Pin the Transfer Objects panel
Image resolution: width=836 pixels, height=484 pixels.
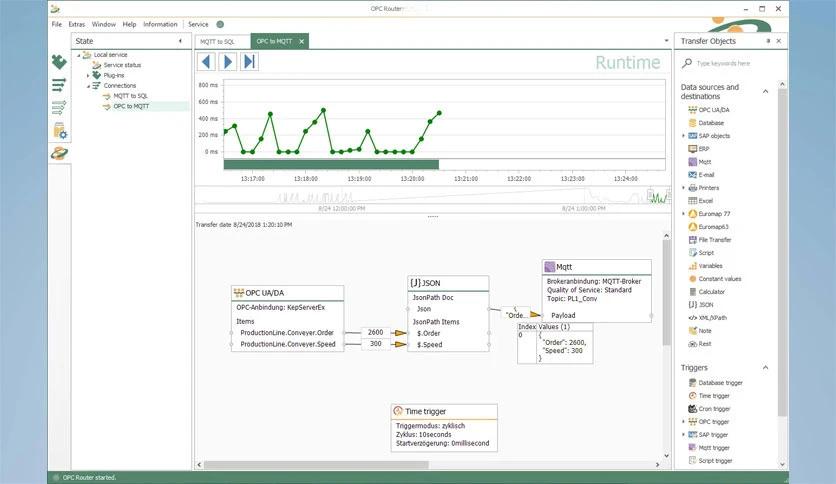pyautogui.click(x=768, y=41)
